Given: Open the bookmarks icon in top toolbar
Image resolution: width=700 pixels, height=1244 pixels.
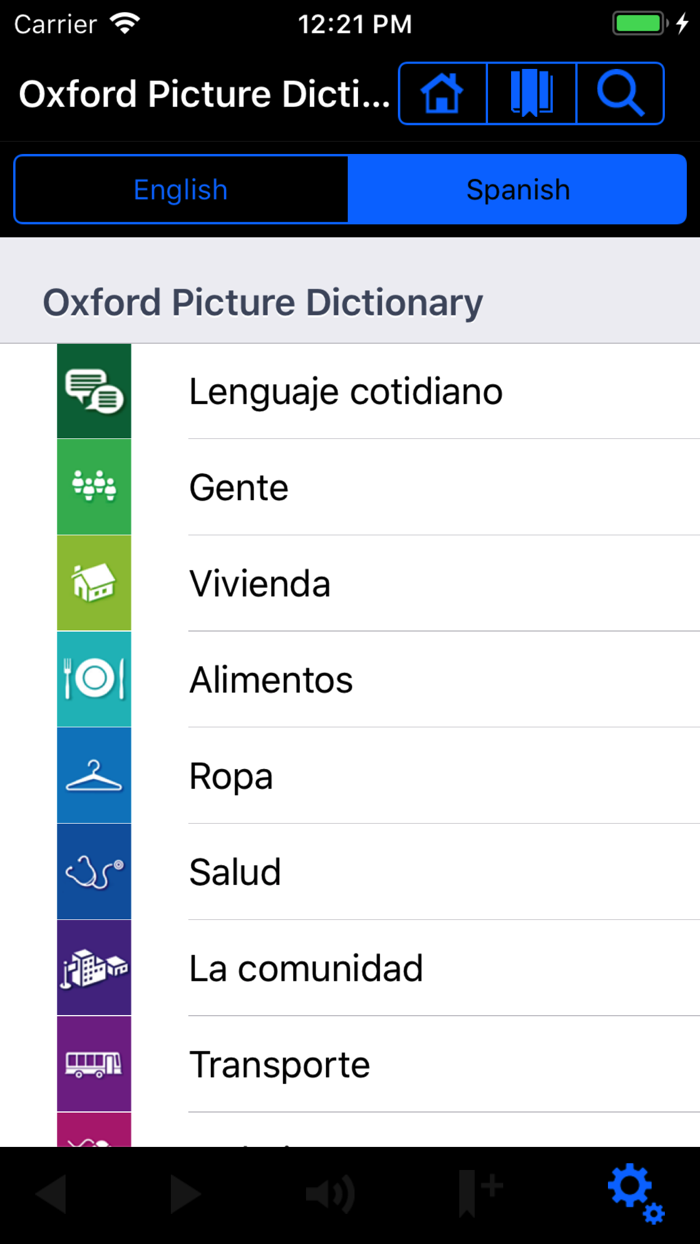Looking at the screenshot, I should (x=531, y=93).
